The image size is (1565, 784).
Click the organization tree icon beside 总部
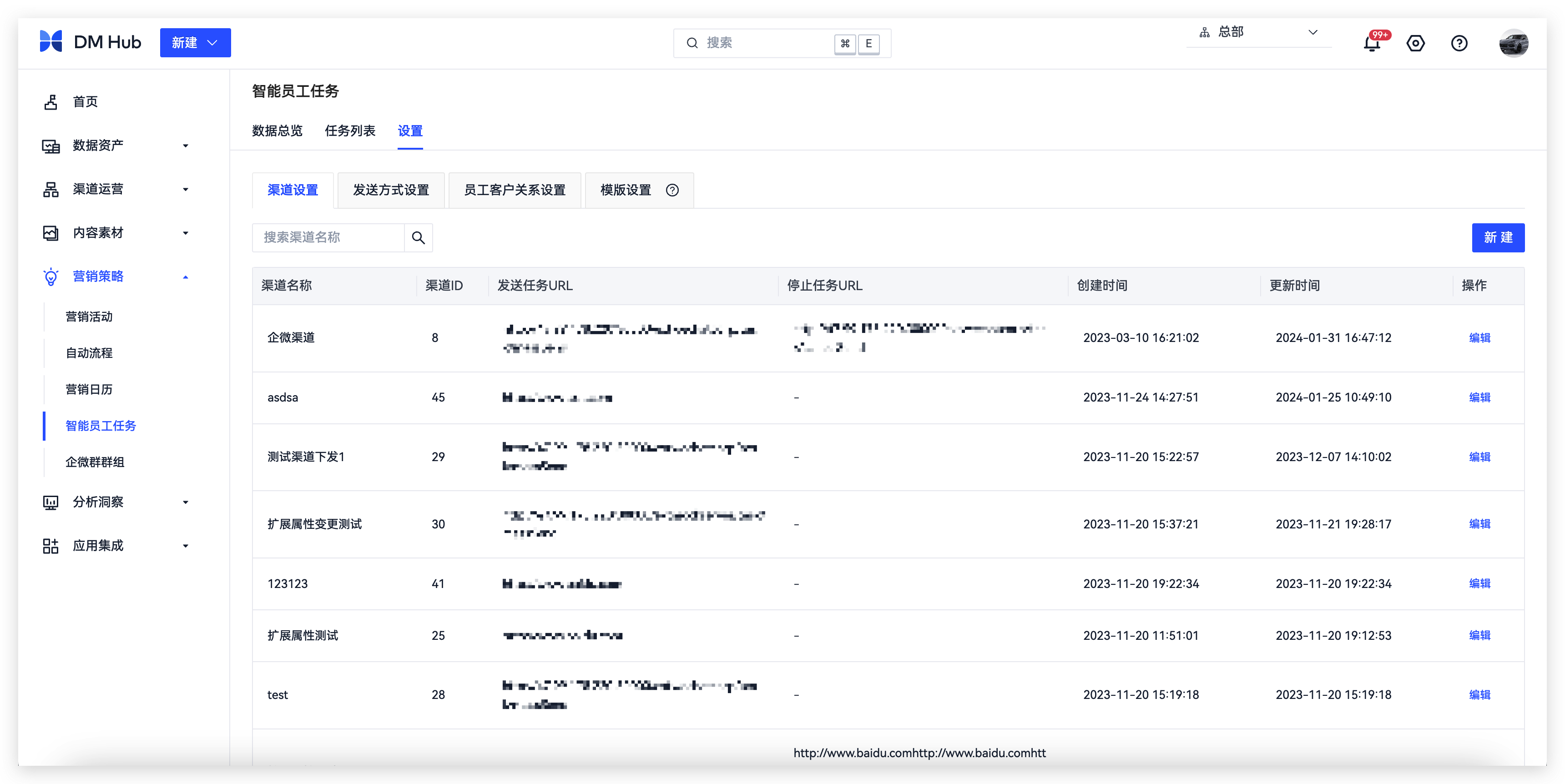tap(1204, 32)
